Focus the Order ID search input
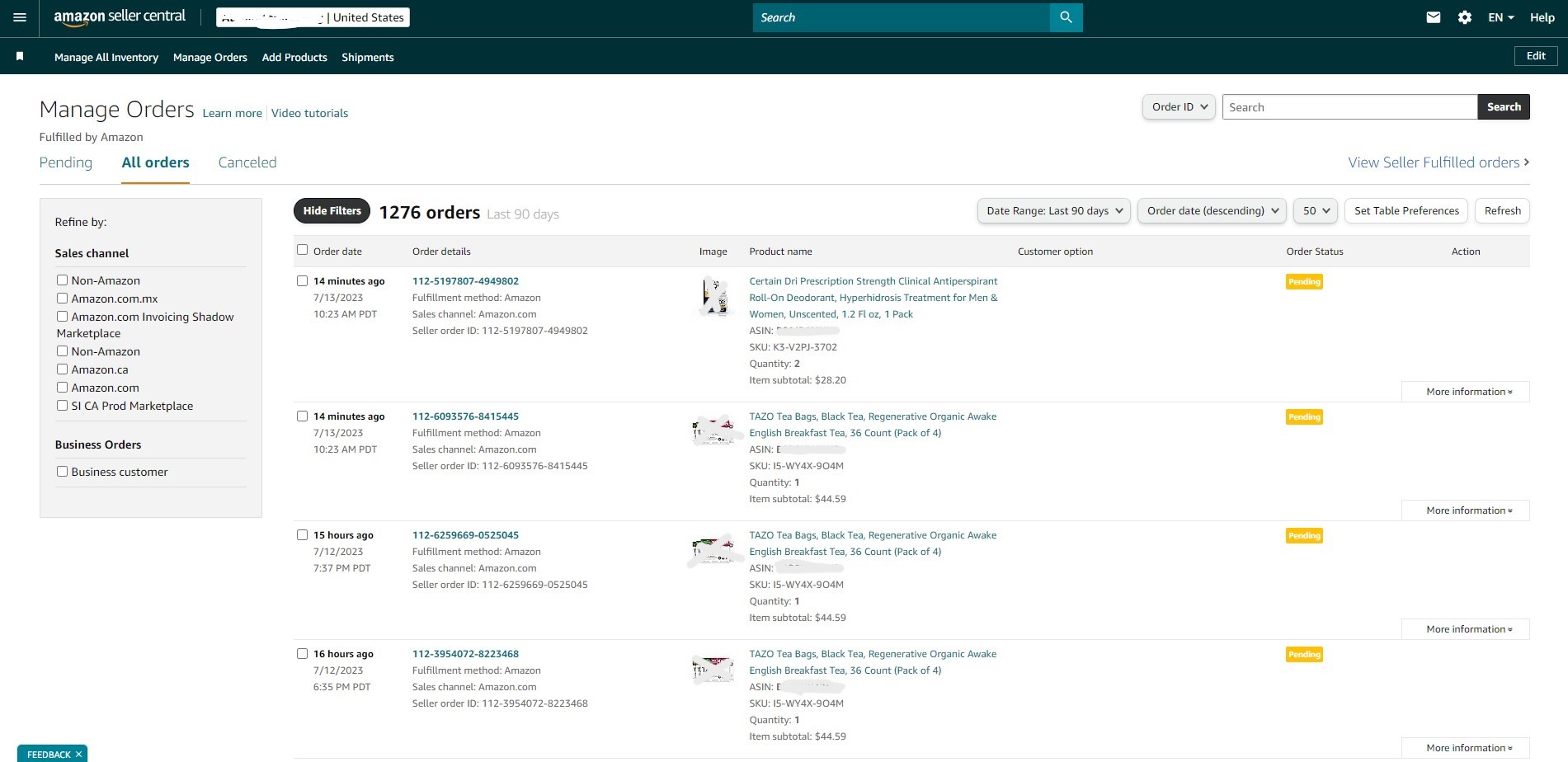Viewport: 1568px width, 762px height. point(1349,106)
